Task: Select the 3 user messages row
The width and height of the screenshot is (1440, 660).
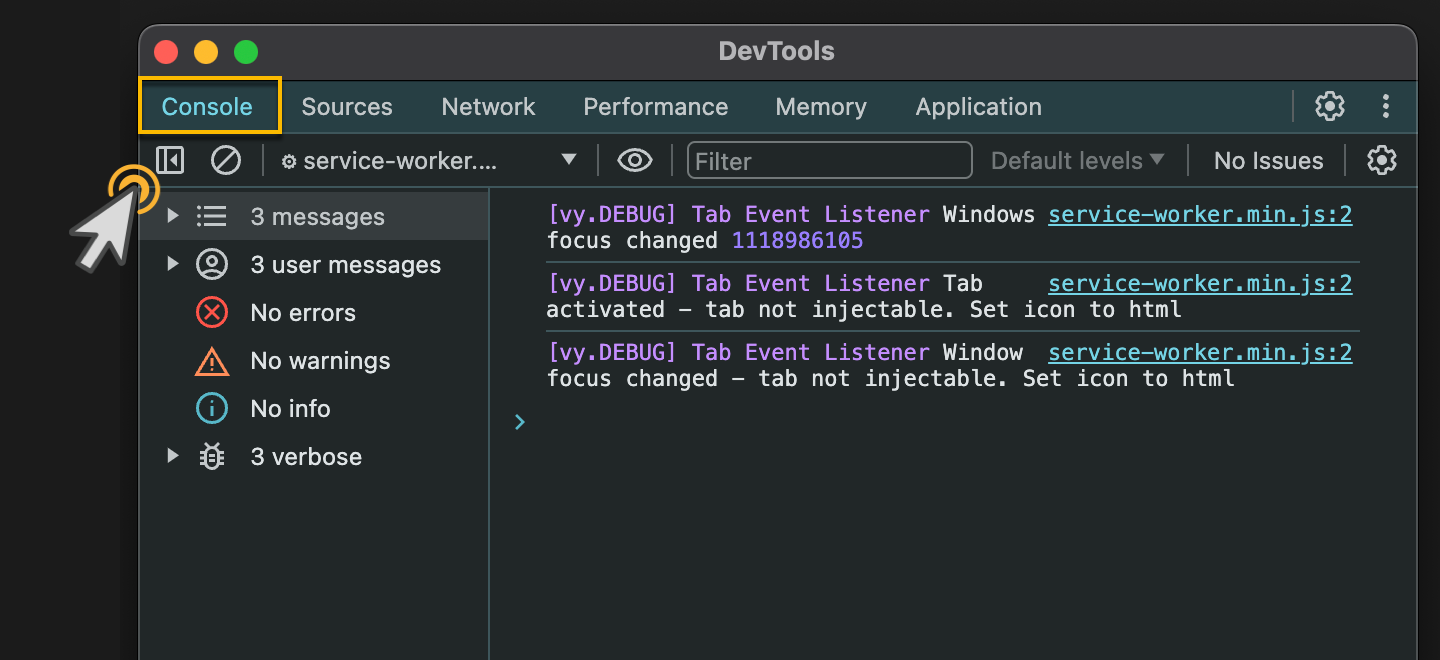Action: [x=314, y=264]
